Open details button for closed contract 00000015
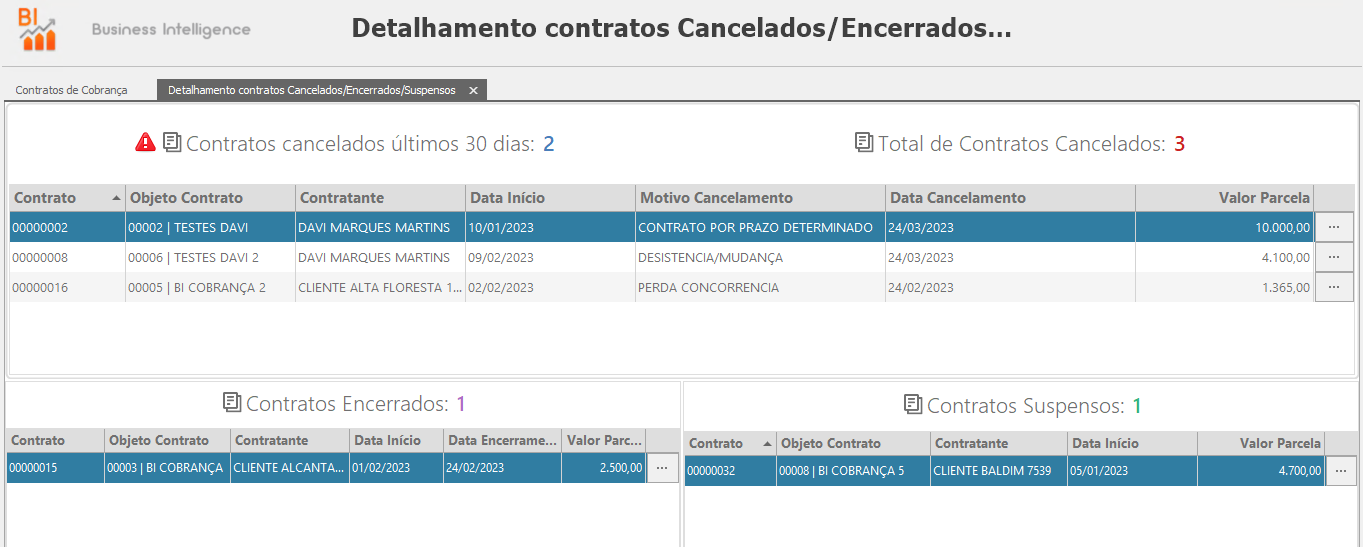The image size is (1363, 547). click(x=662, y=467)
